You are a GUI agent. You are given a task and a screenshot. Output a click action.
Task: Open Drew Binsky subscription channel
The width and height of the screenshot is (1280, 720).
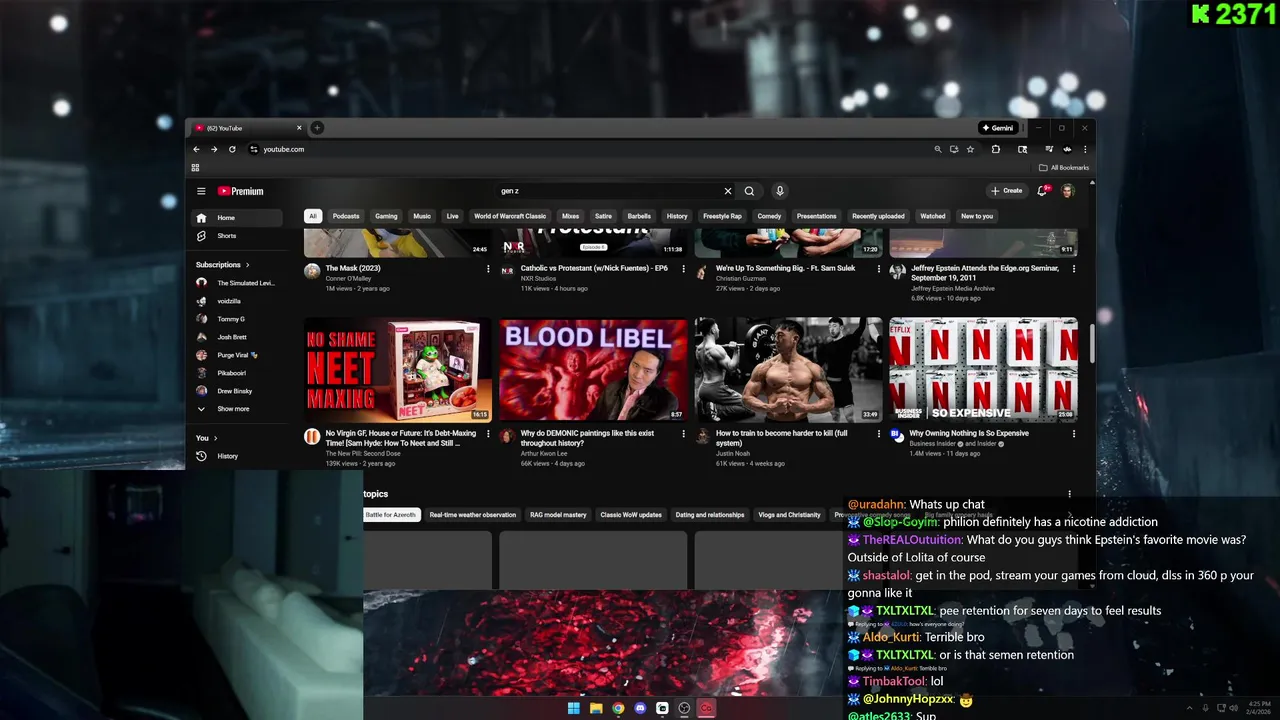coord(236,391)
